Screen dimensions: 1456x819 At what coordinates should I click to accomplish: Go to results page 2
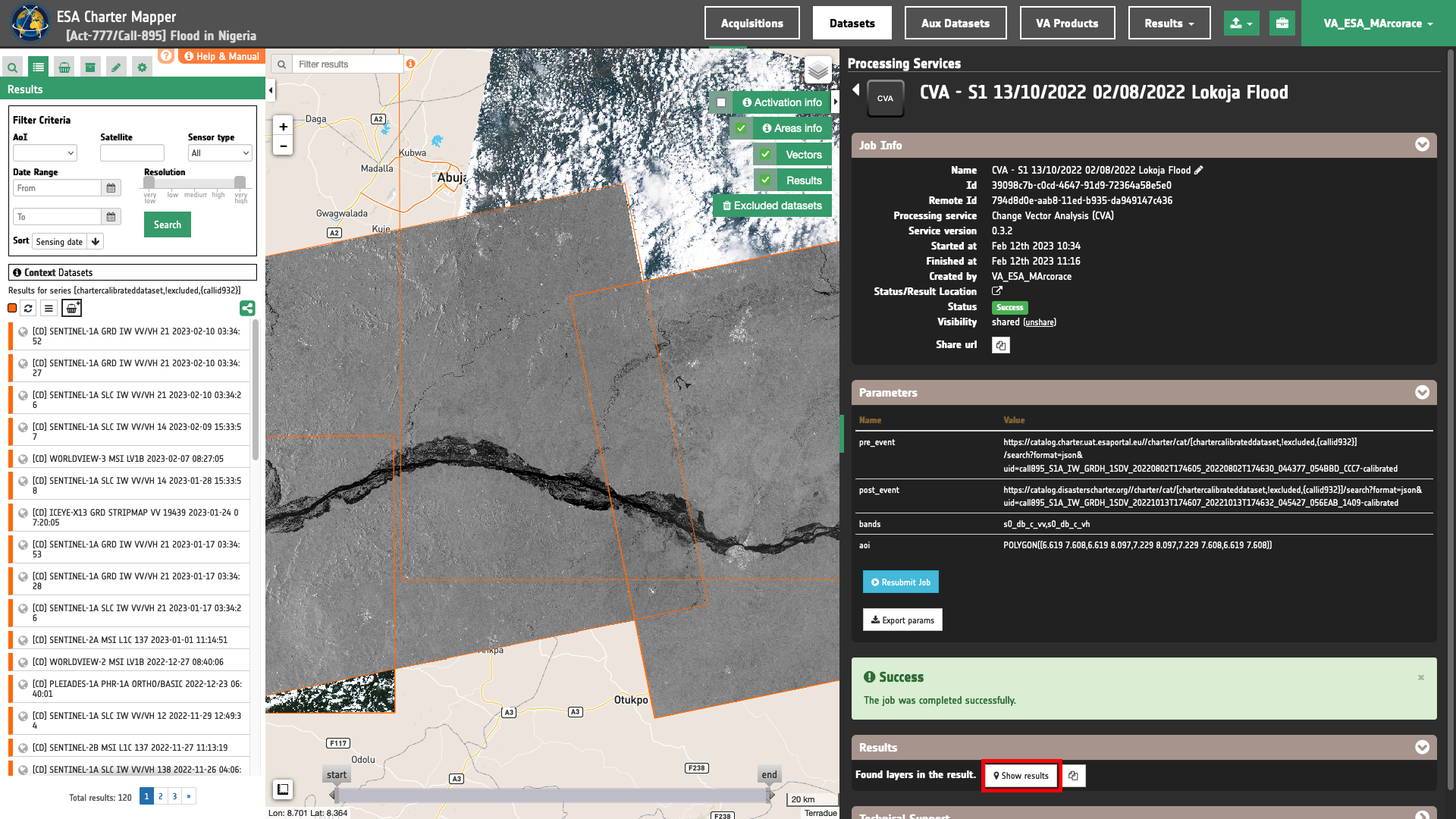pyautogui.click(x=161, y=796)
